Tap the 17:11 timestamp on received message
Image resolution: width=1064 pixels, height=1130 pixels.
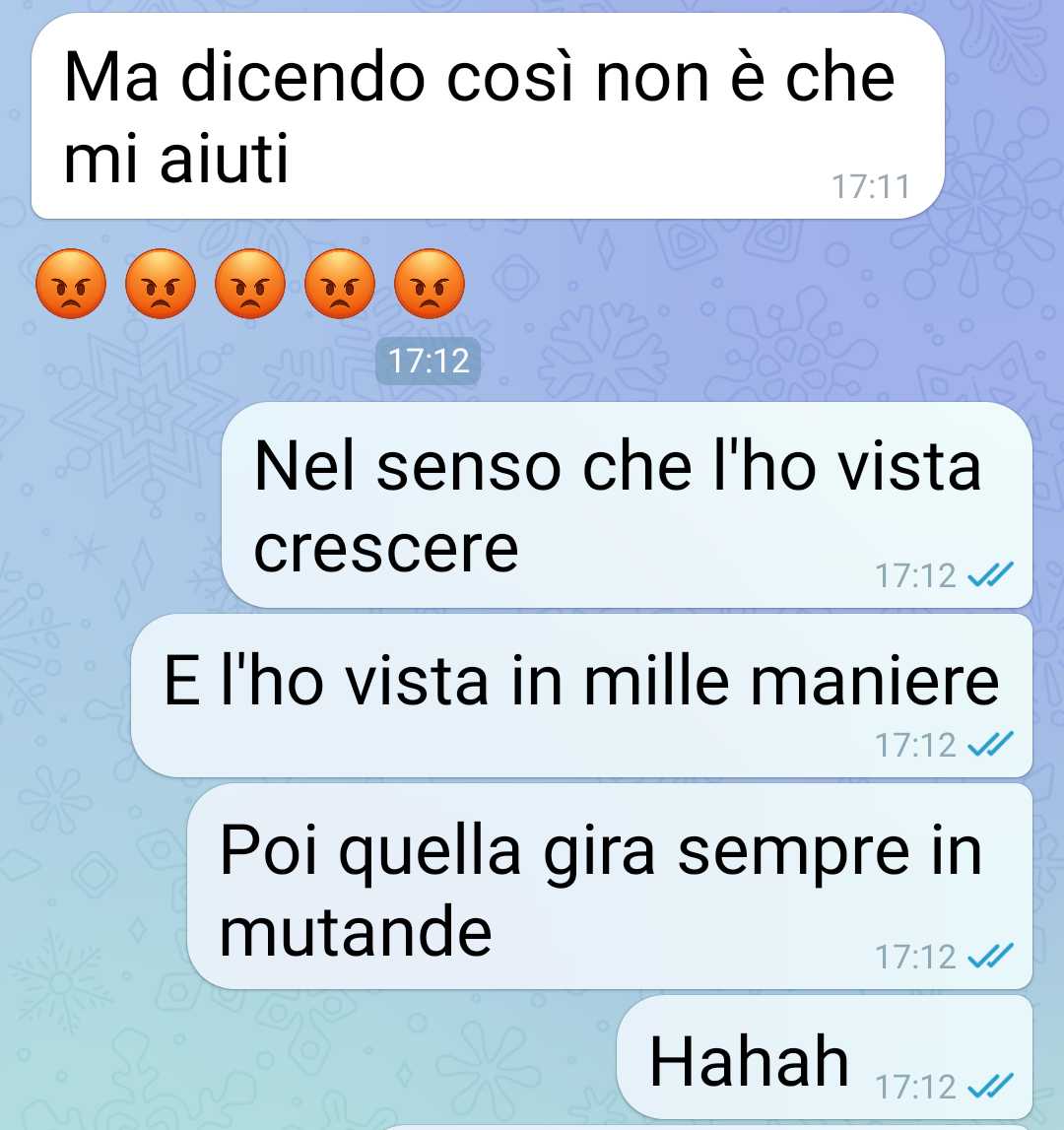(871, 186)
